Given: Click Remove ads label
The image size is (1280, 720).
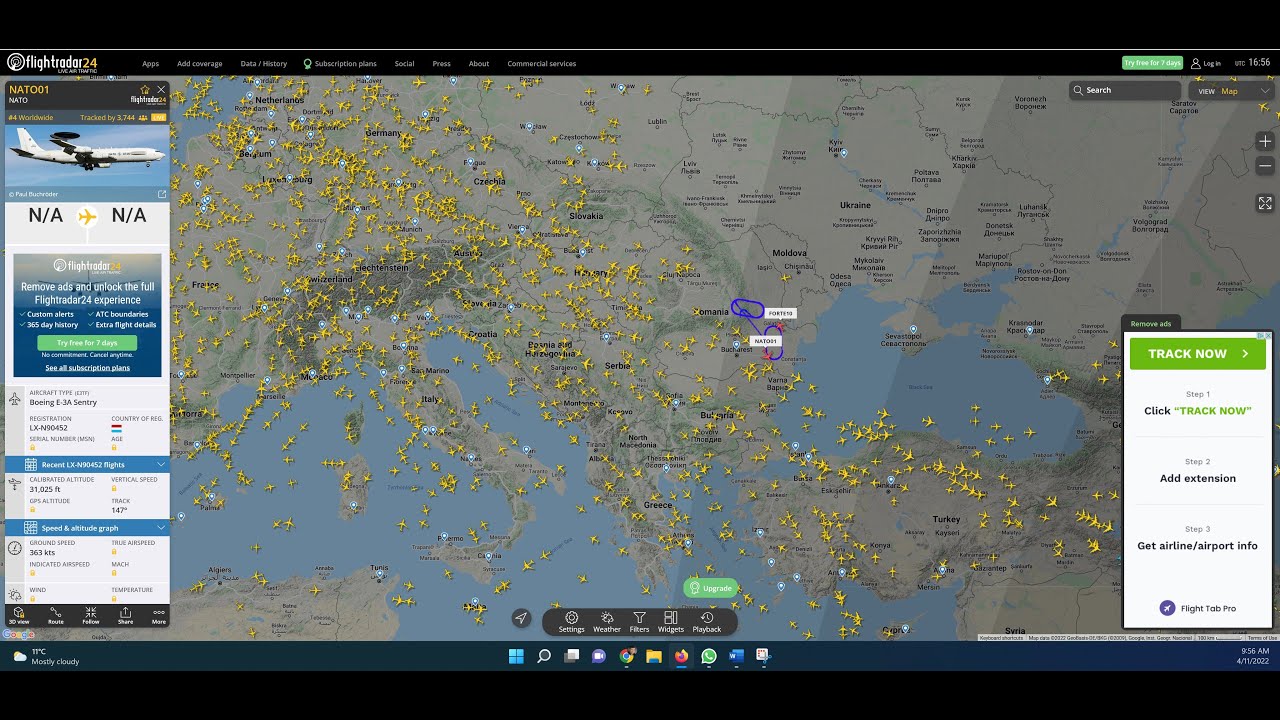Looking at the screenshot, I should point(1151,323).
